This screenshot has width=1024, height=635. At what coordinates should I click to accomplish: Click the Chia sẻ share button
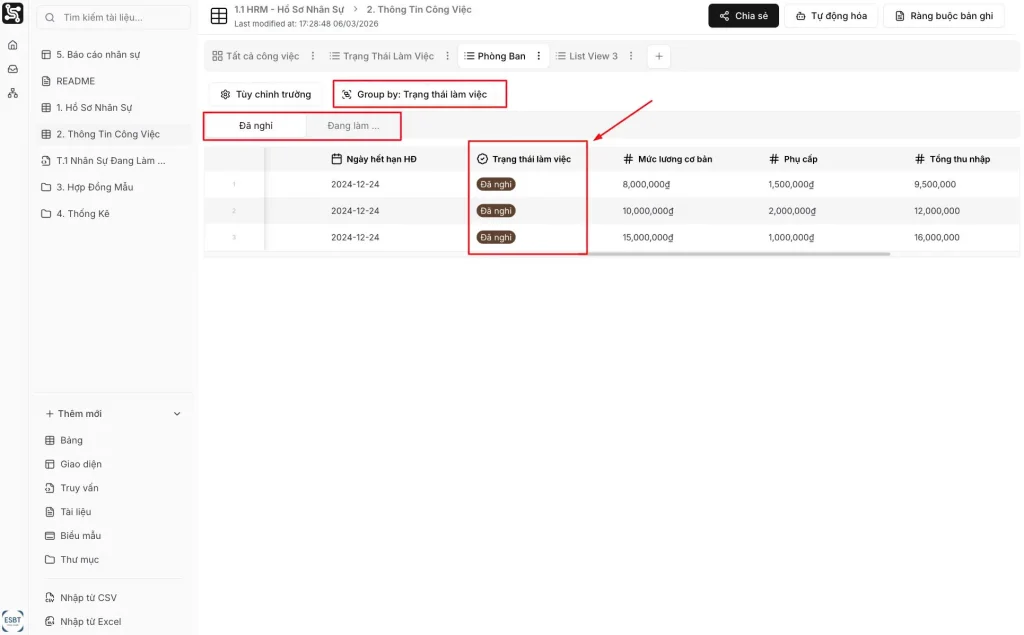[x=743, y=16]
